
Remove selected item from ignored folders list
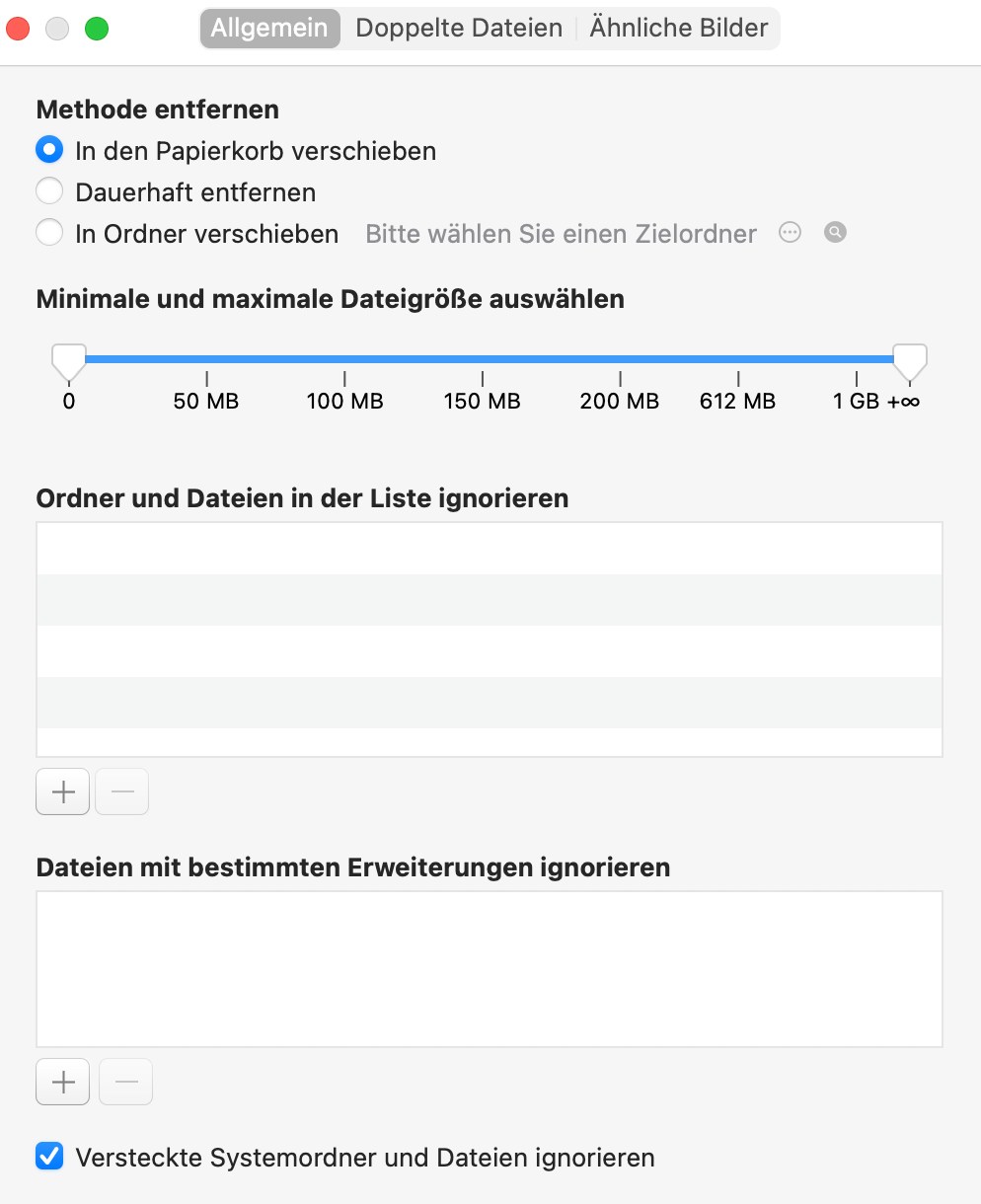121,791
